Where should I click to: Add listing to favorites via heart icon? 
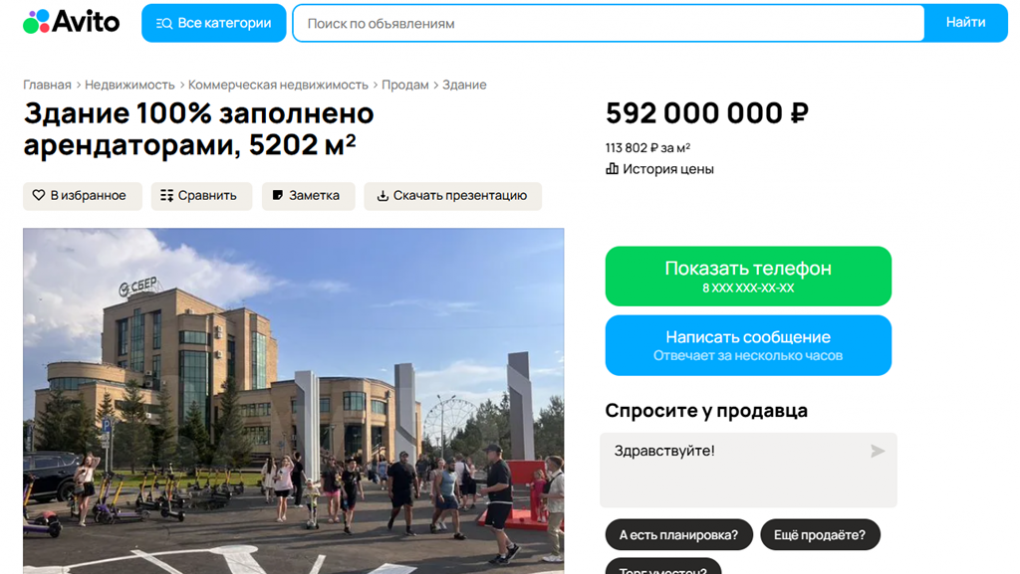click(x=39, y=195)
